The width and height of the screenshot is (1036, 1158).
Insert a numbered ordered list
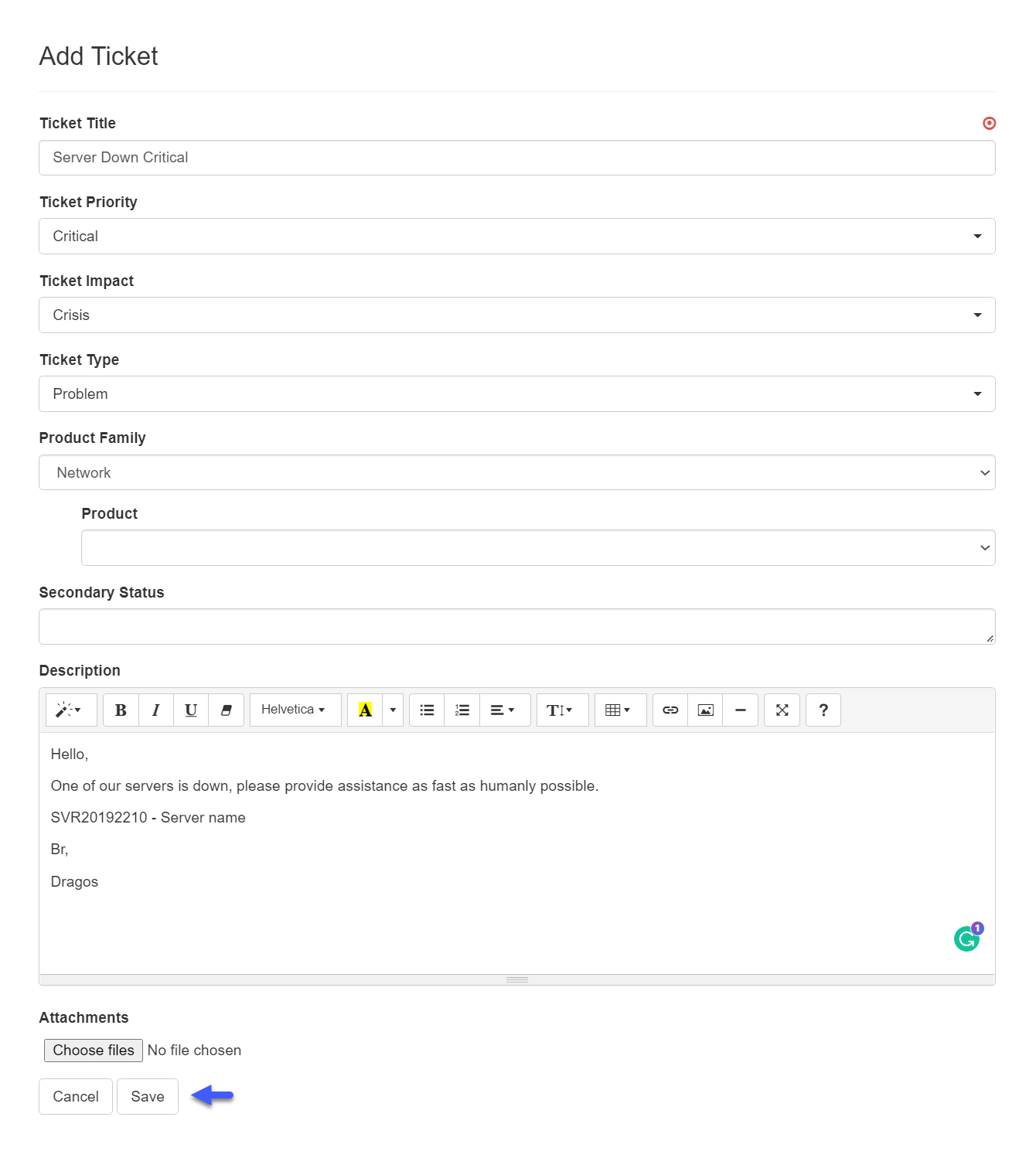coord(462,710)
